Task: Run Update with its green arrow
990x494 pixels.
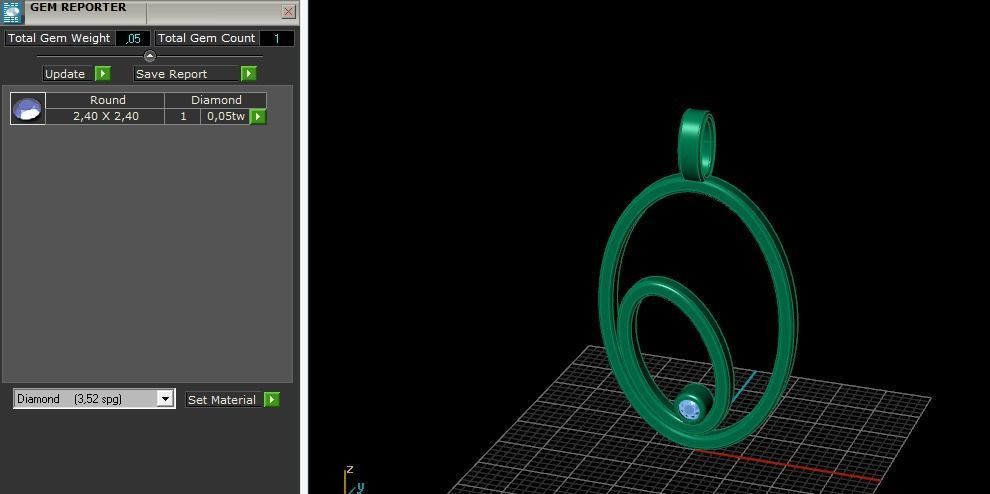Action: [x=103, y=74]
